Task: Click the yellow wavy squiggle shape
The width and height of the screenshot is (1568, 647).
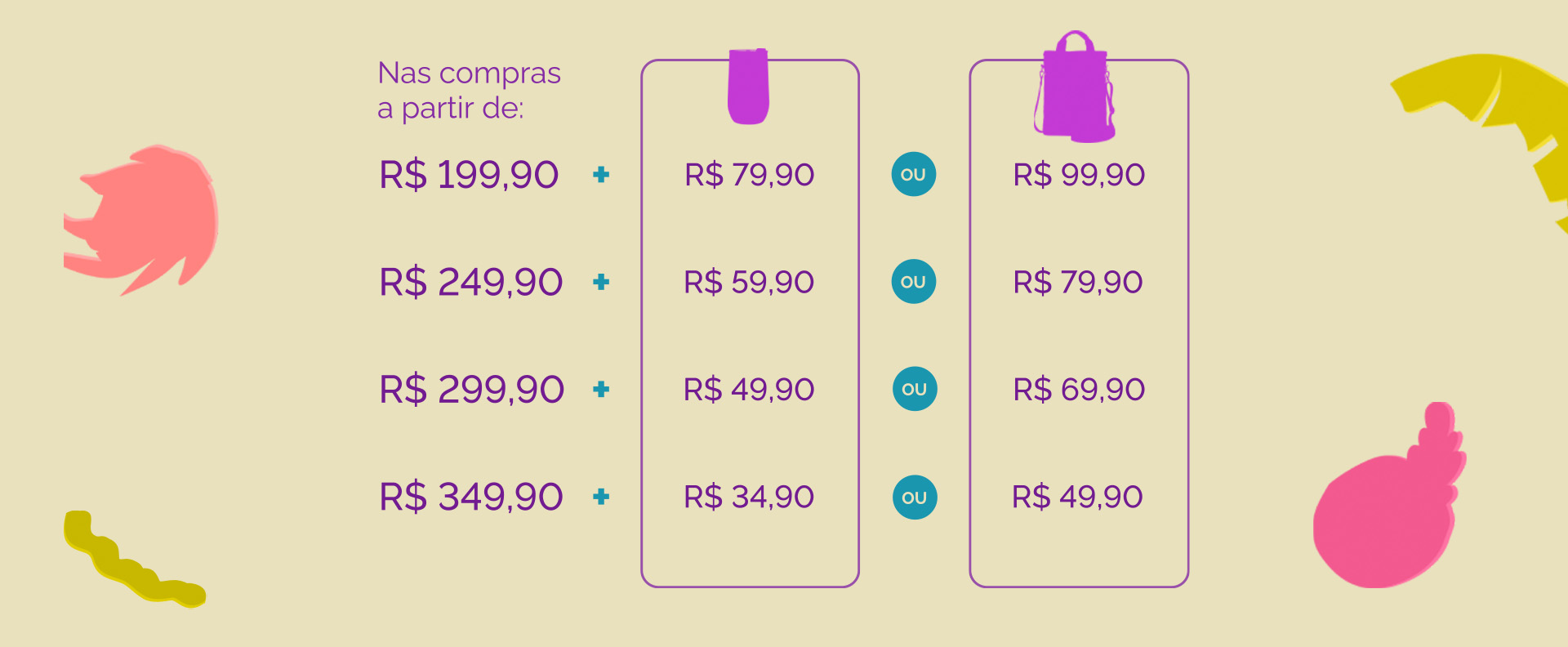Action: (131, 565)
